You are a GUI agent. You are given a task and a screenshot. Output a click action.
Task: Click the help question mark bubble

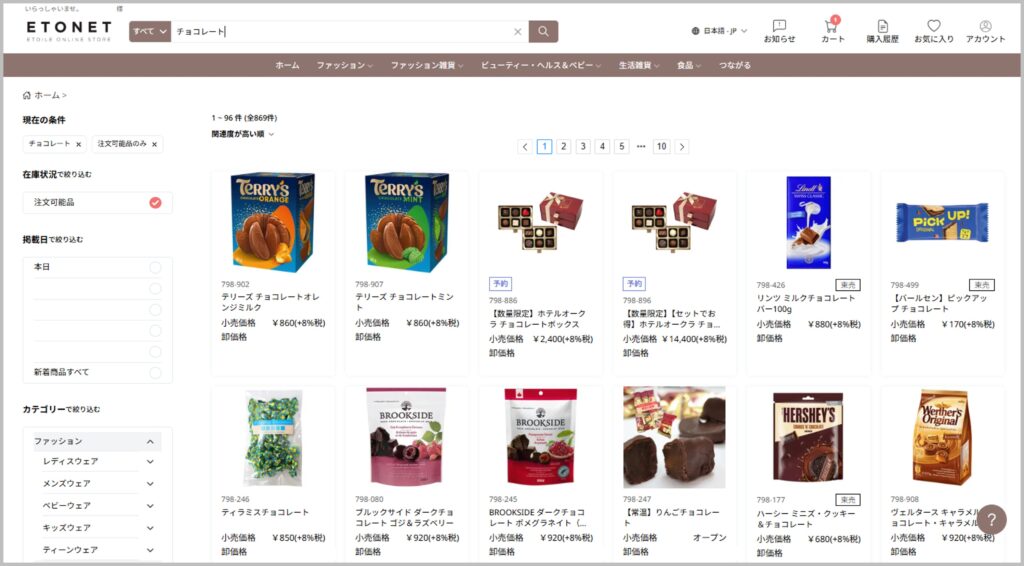pos(991,520)
